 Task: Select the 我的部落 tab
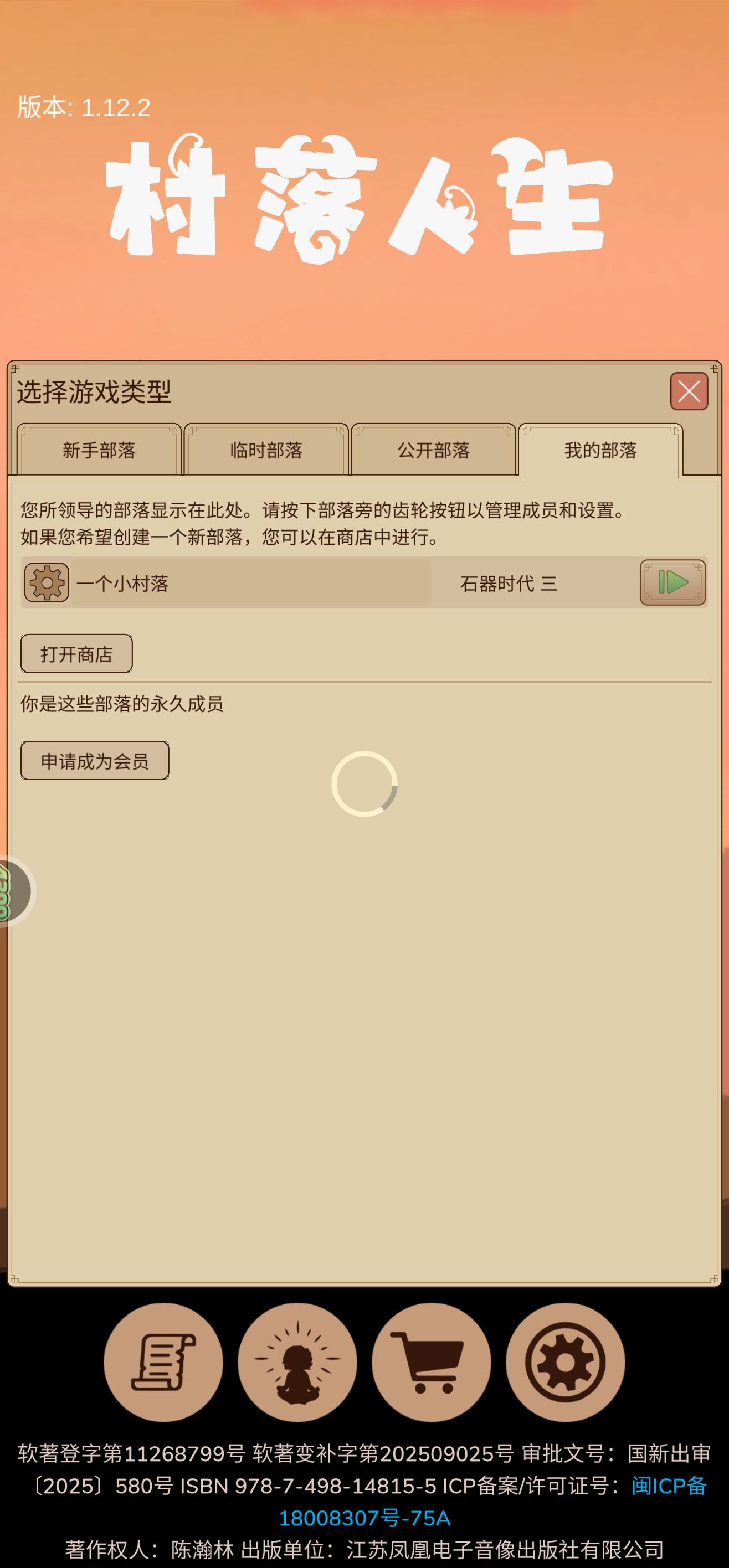(600, 450)
